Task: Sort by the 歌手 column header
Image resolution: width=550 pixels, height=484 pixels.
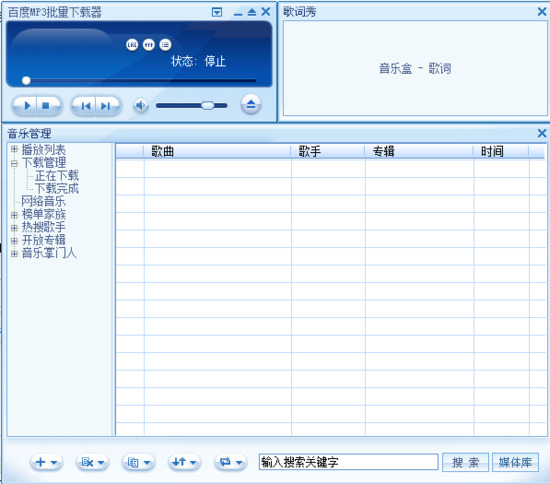Action: (328, 152)
